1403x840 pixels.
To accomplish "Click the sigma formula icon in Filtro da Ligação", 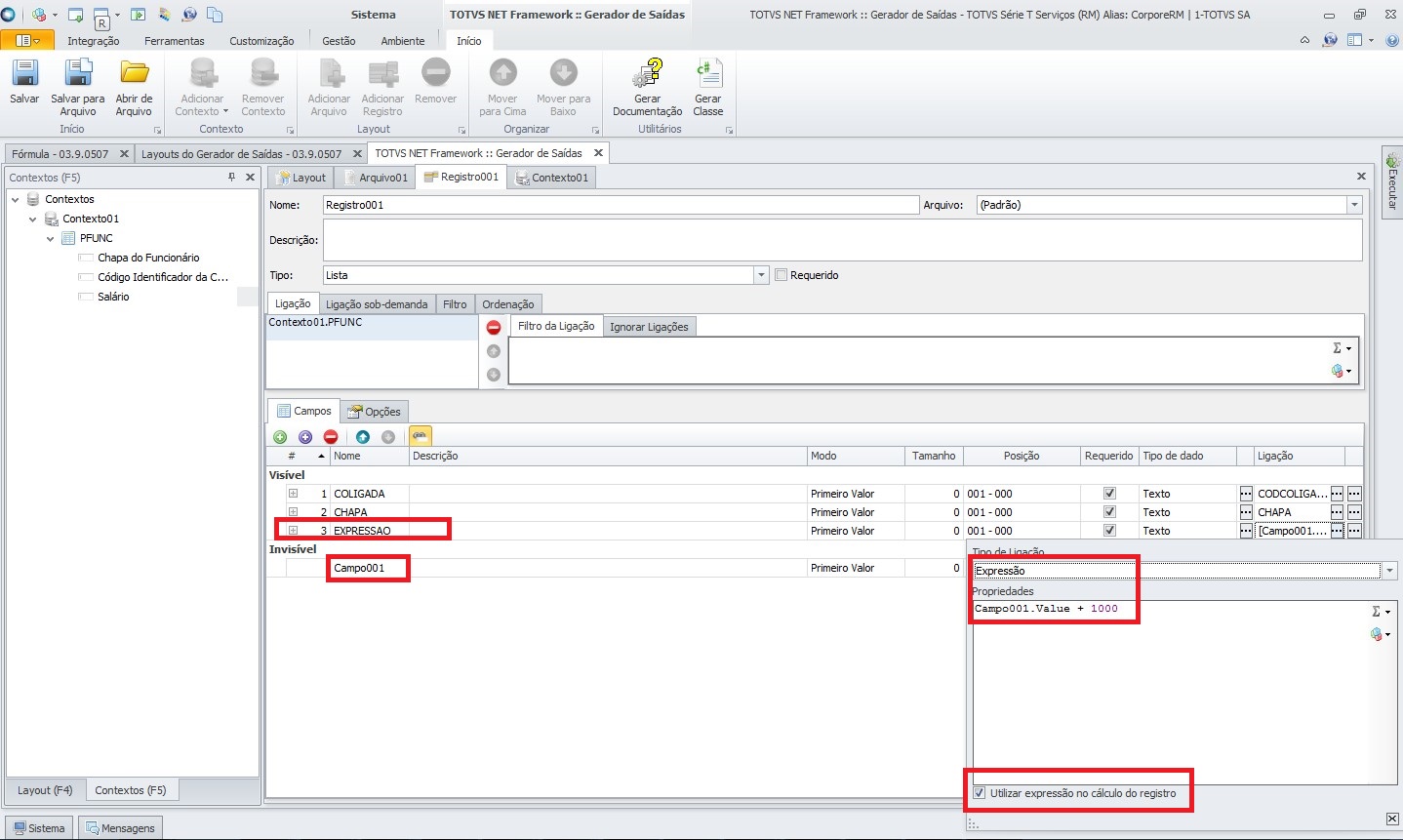I will pos(1338,348).
